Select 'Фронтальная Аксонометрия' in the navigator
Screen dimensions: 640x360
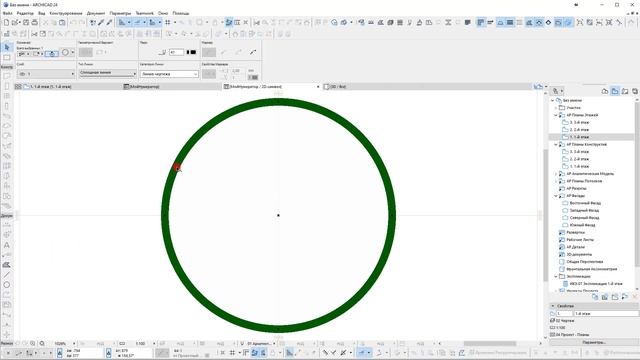coord(592,269)
